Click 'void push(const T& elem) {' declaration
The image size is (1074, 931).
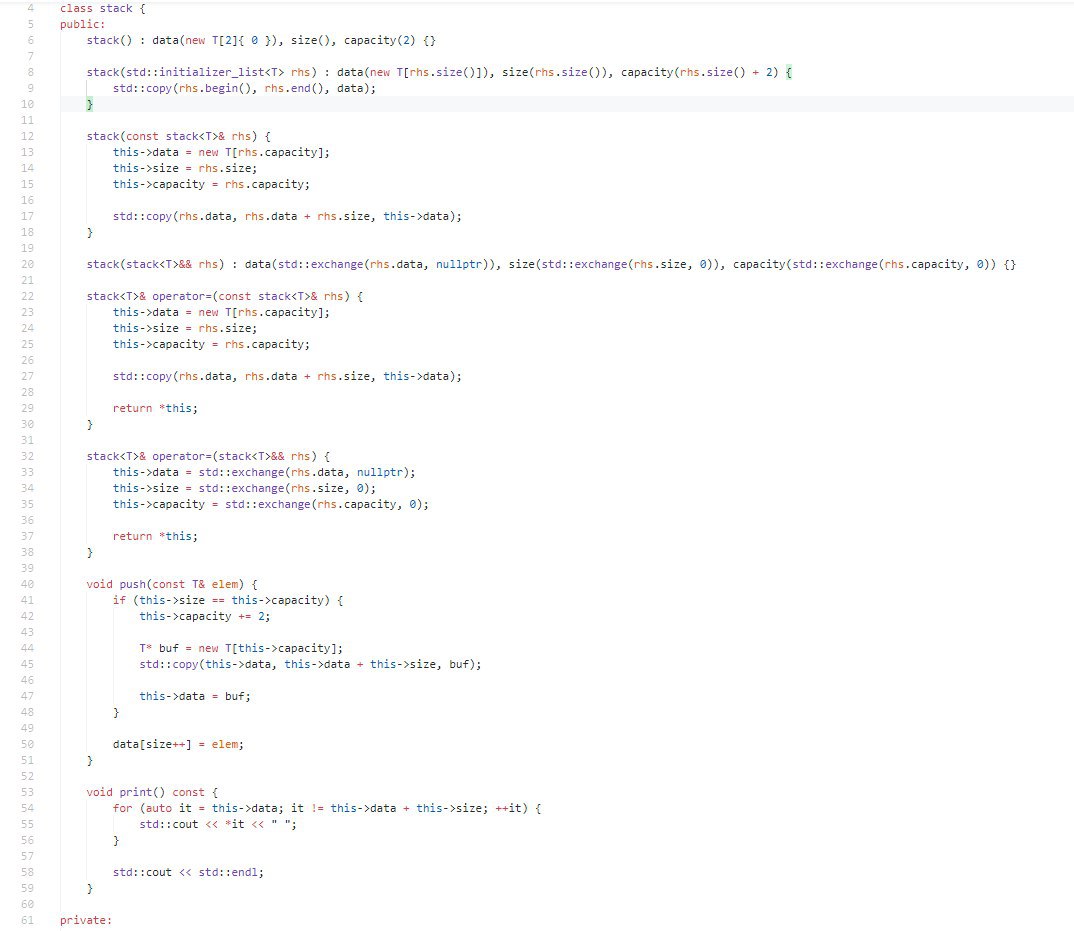point(172,584)
